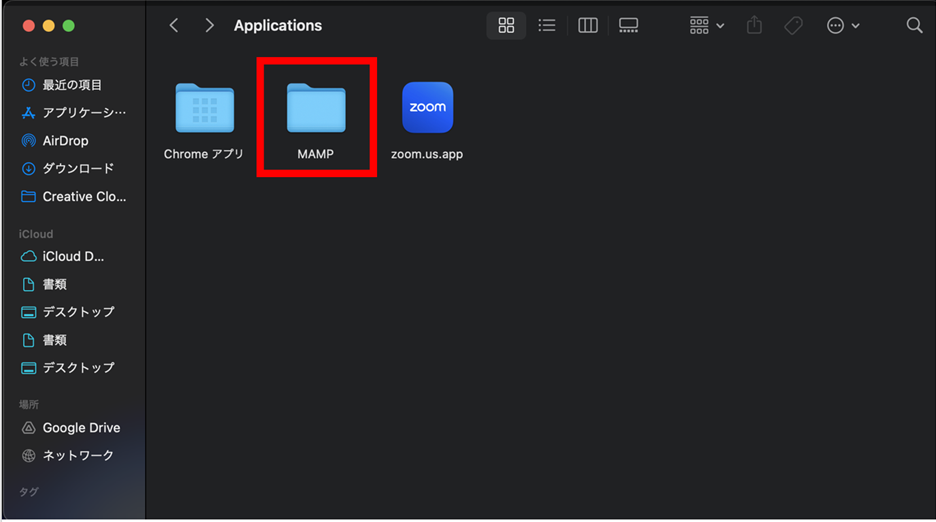Switch to list view
The height and width of the screenshot is (522, 936).
point(547,26)
